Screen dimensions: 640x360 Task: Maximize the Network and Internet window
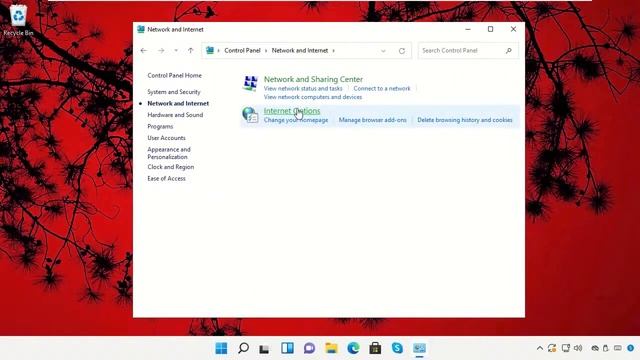click(490, 29)
